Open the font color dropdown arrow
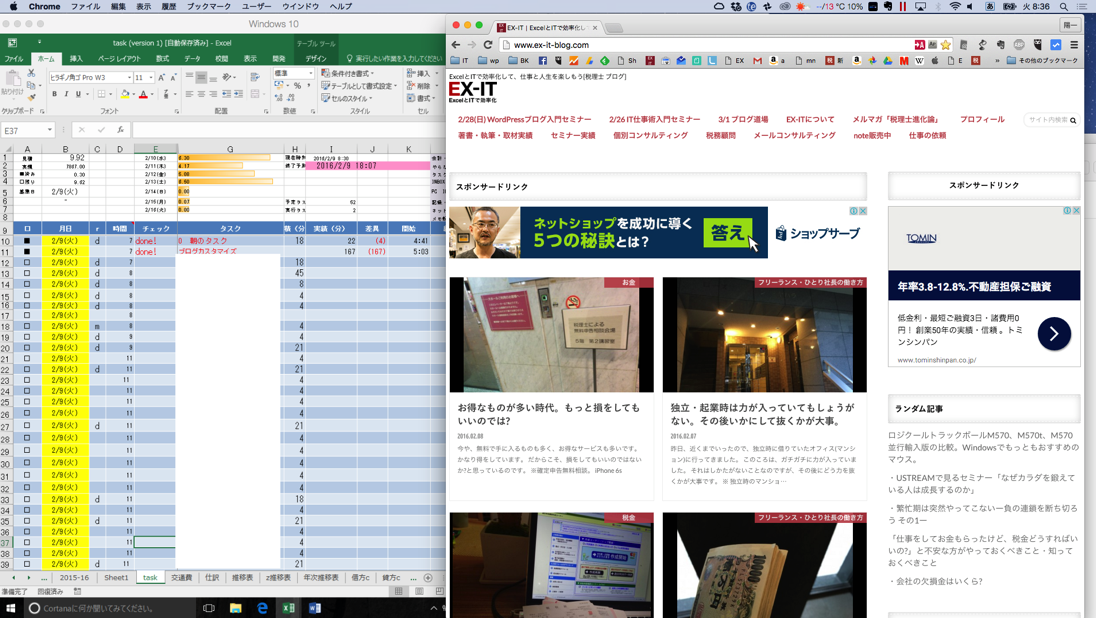Viewport: 1096px width, 618px height. [152, 94]
